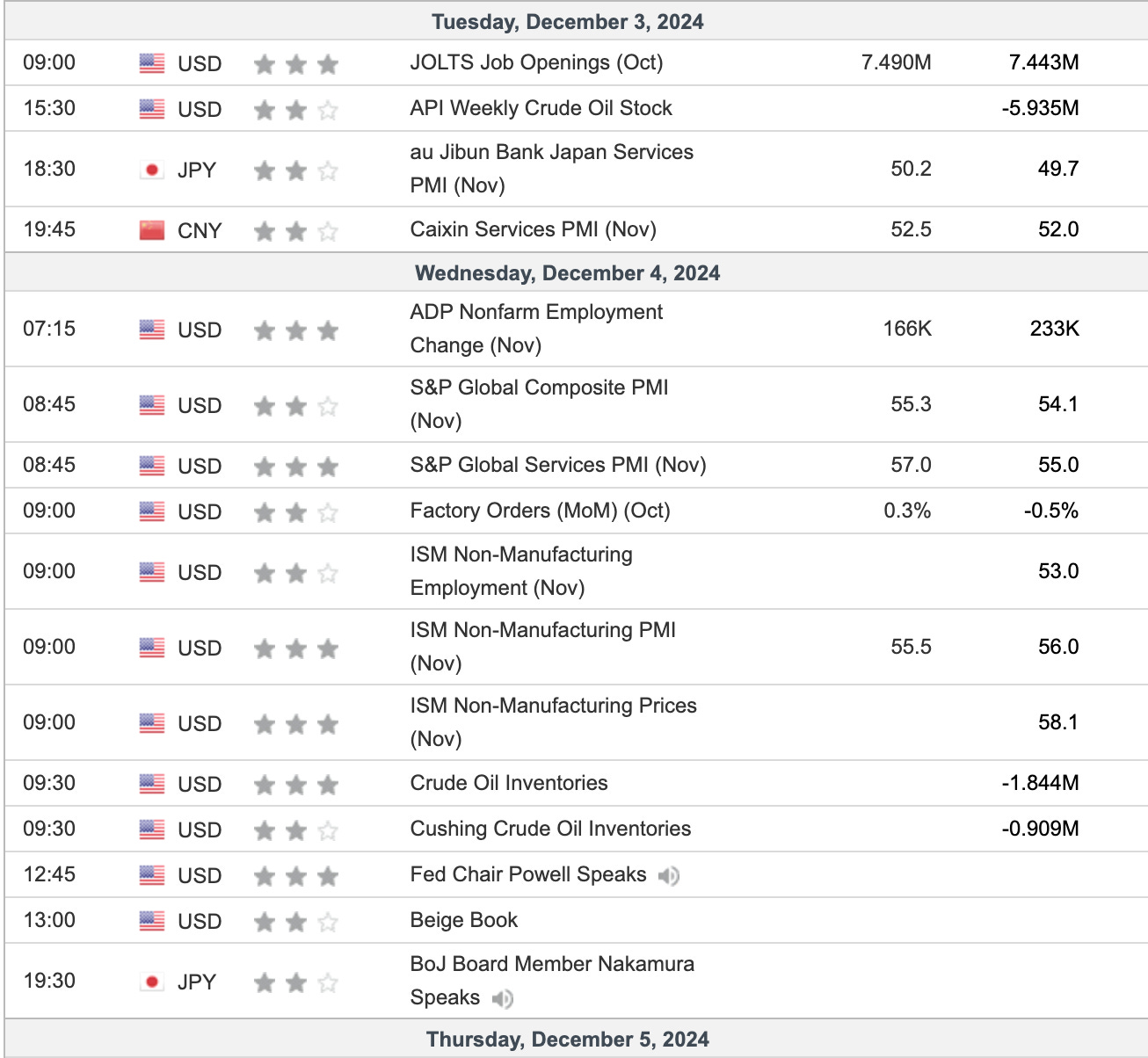Open Fed Chair Powell Speaks event

coord(528,874)
